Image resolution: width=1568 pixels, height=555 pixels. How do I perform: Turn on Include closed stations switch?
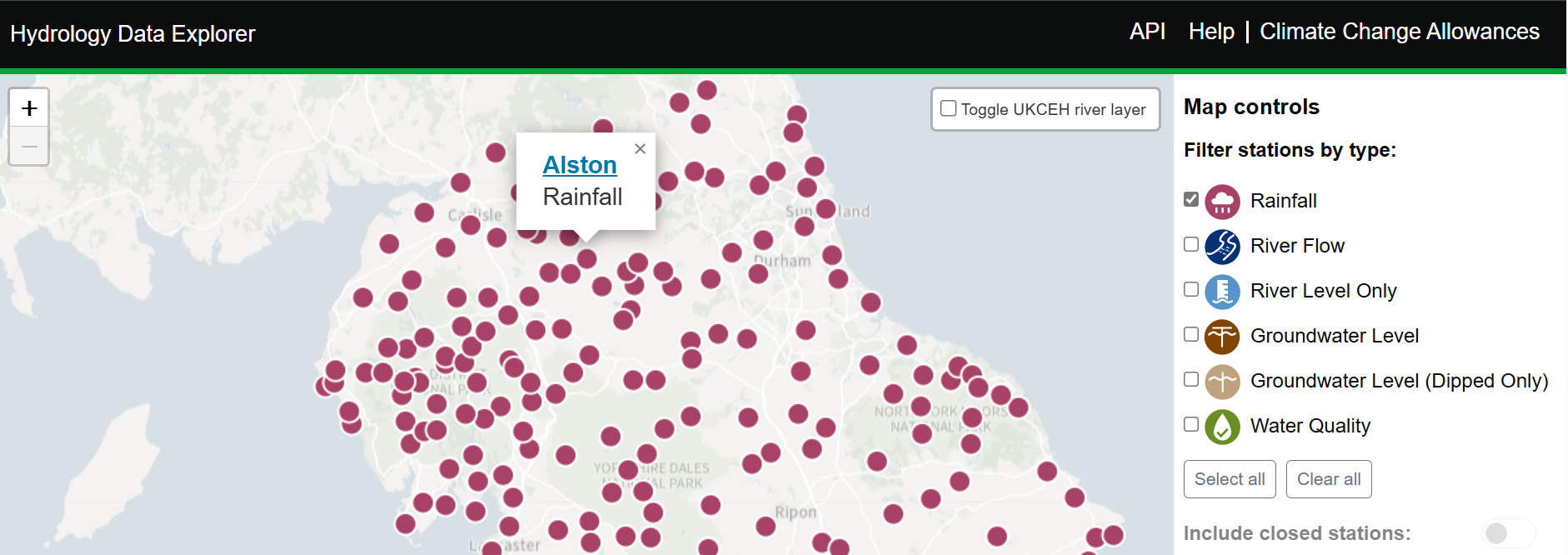(1507, 533)
